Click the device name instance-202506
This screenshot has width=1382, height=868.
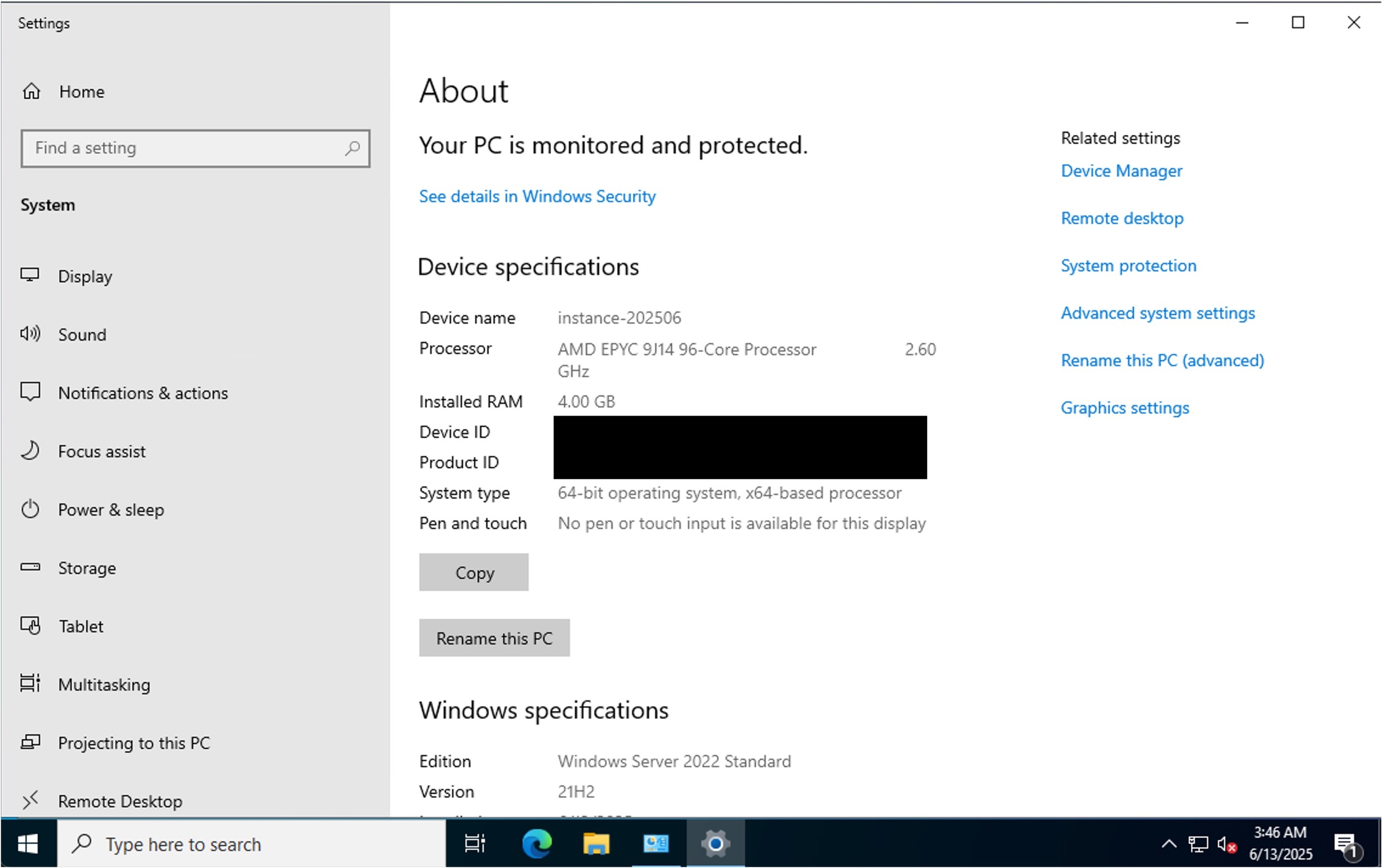pos(619,318)
